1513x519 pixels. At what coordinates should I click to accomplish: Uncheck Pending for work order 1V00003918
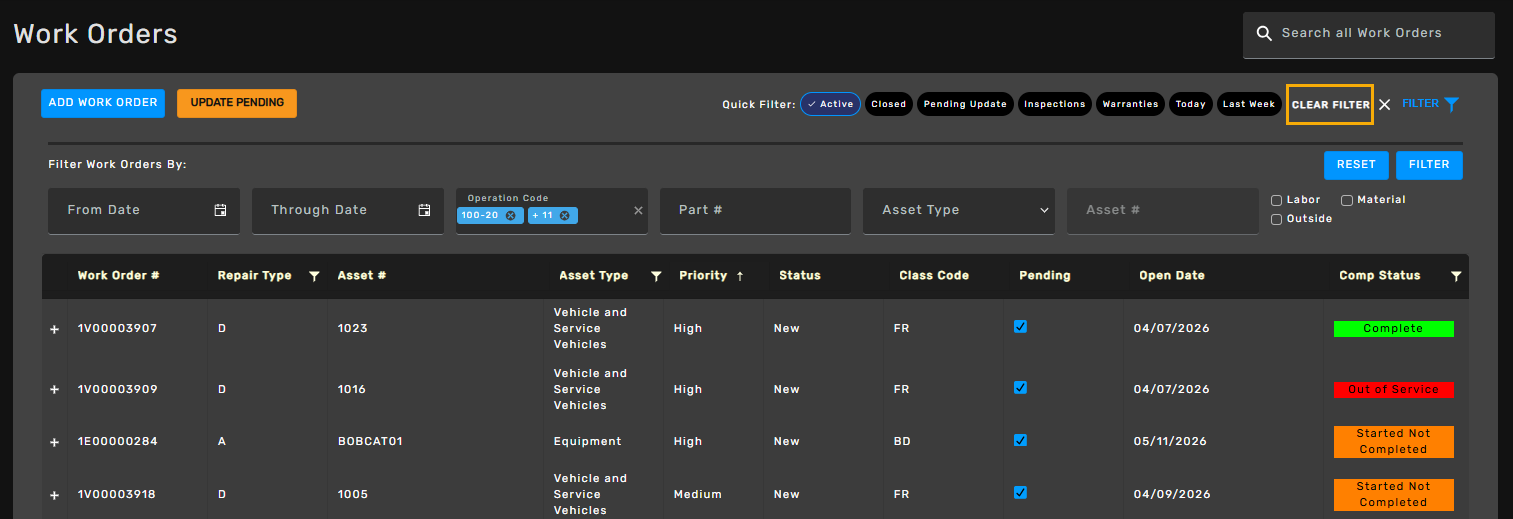(1020, 492)
